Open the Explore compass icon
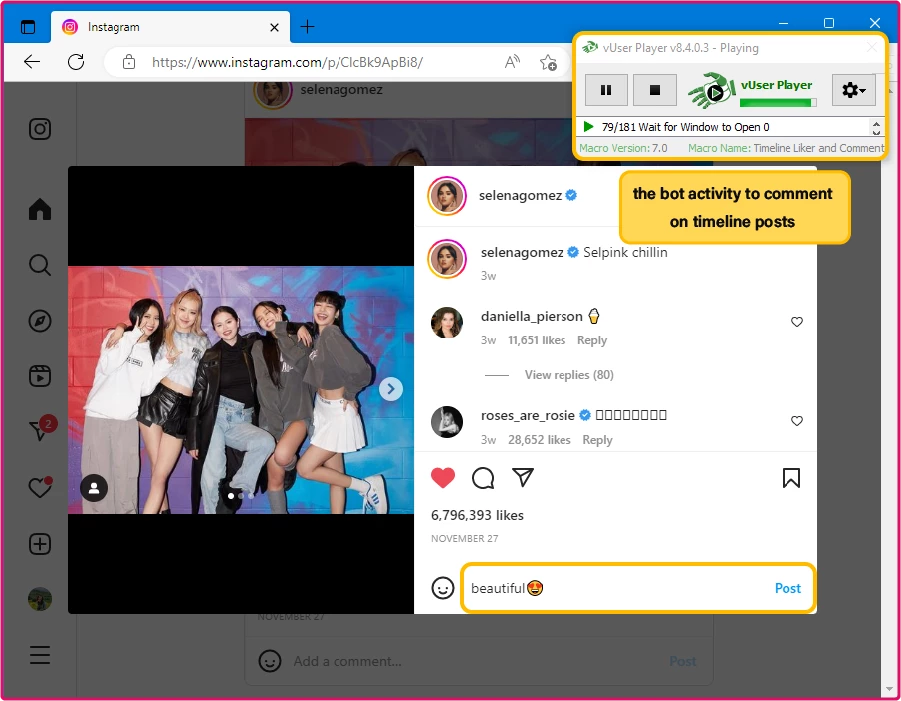 (40, 321)
